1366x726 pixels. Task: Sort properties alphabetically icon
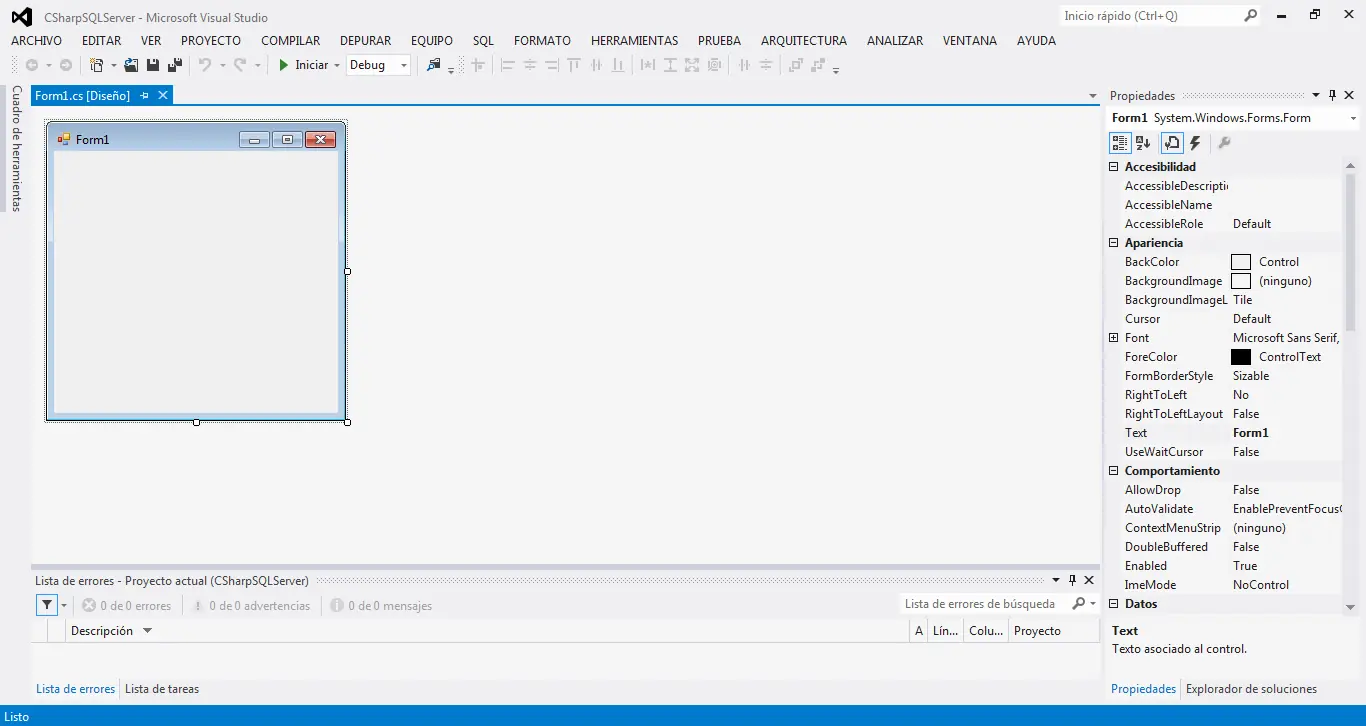click(x=1143, y=143)
